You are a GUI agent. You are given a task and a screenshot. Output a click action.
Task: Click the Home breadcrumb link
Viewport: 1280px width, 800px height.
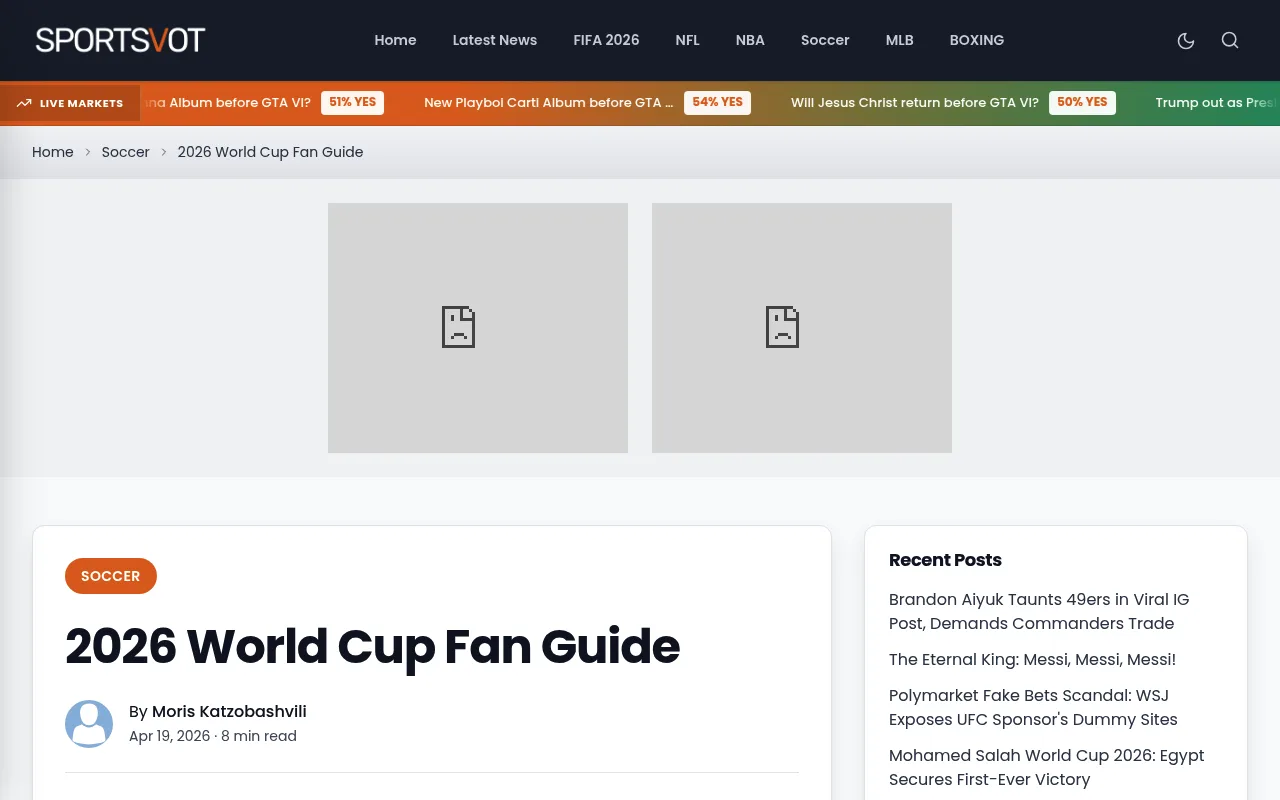[x=53, y=152]
